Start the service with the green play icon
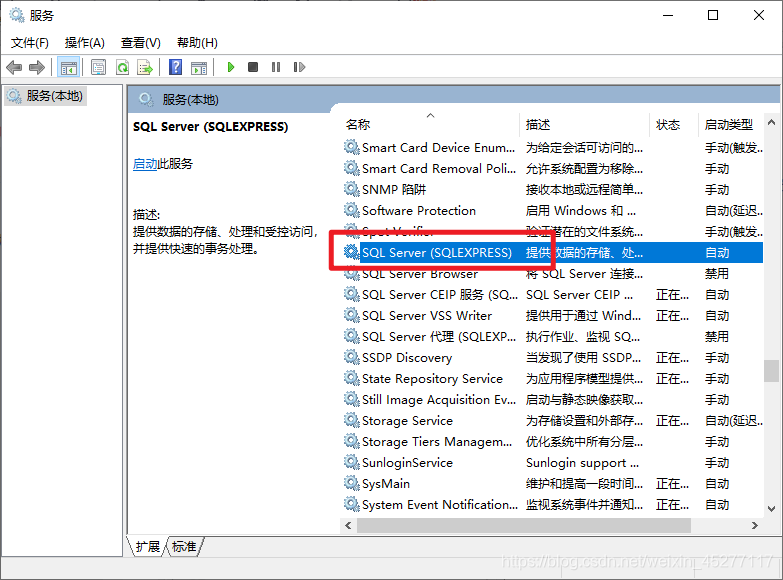Screen dimensions: 783x580 coord(231,67)
